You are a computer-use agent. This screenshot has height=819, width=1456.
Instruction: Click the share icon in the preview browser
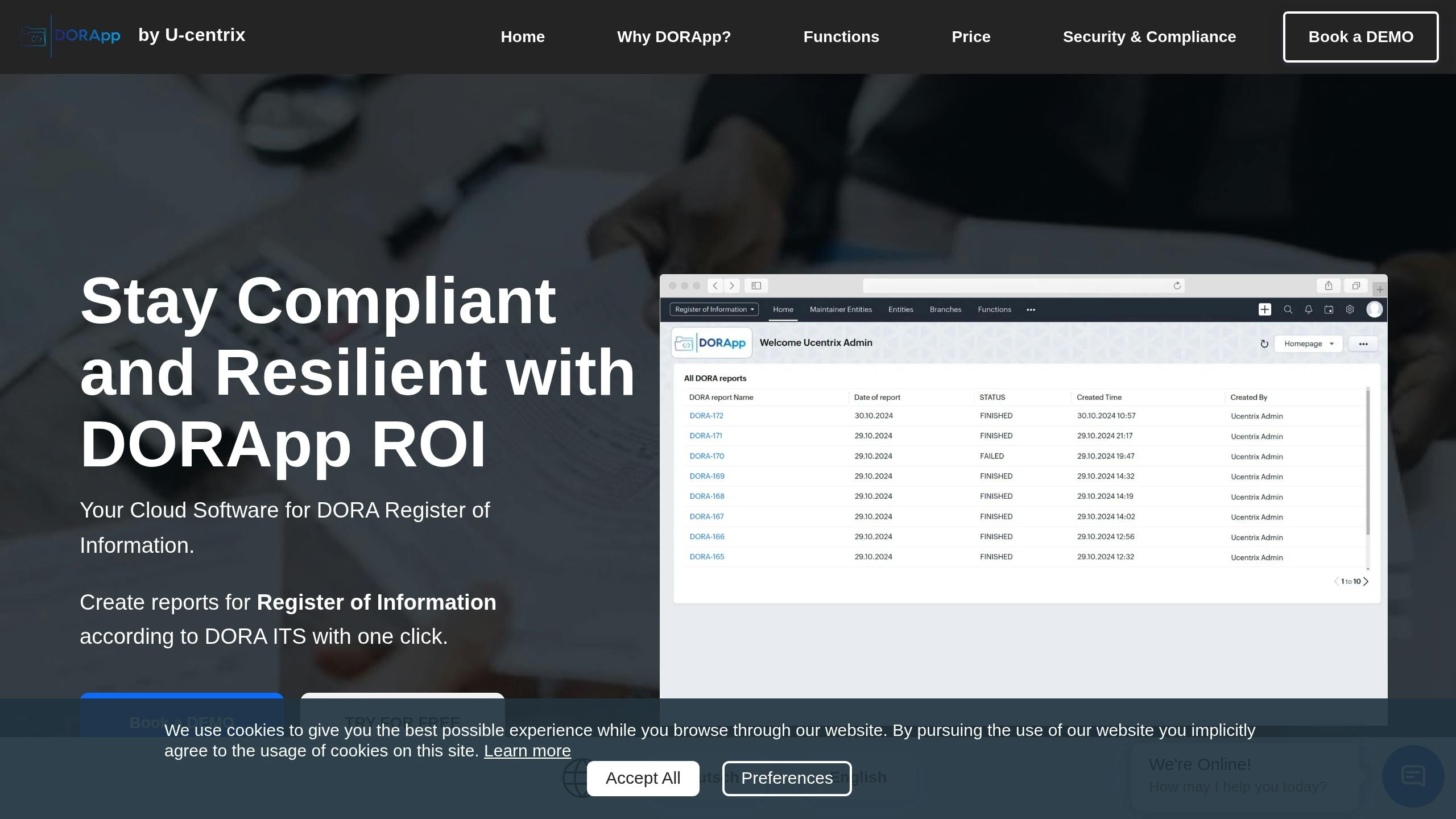pyautogui.click(x=1329, y=286)
